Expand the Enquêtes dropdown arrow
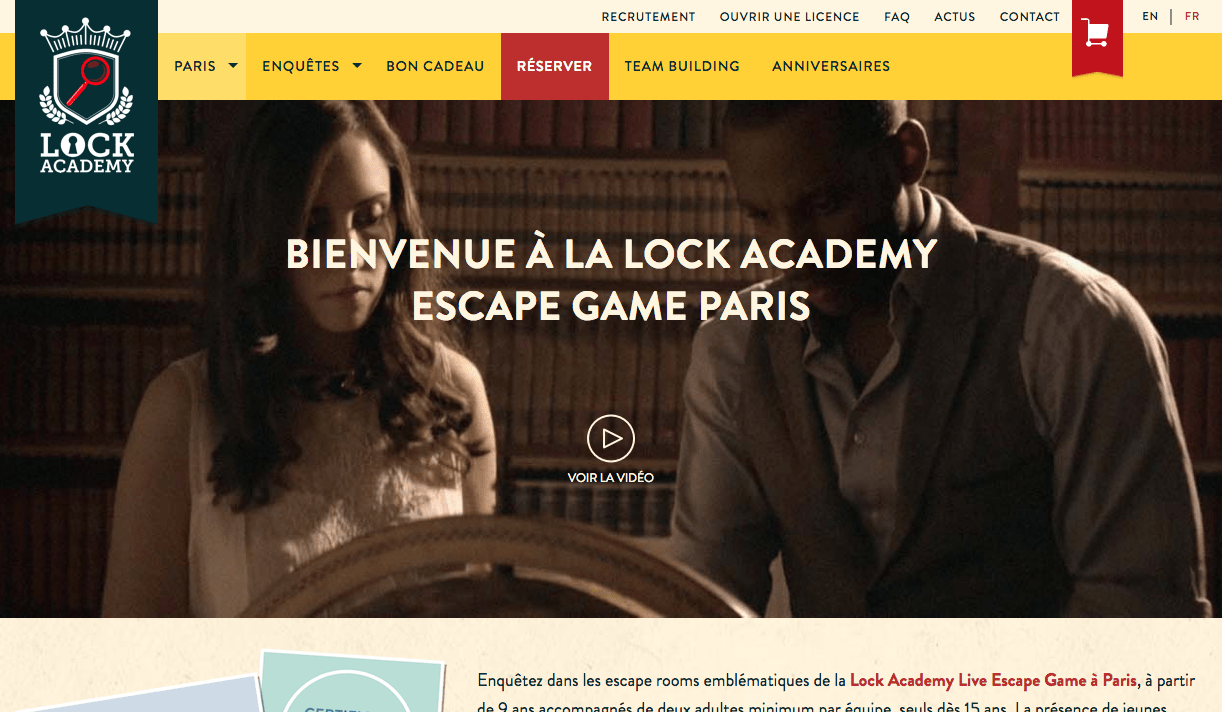Image resolution: width=1222 pixels, height=712 pixels. coord(357,66)
